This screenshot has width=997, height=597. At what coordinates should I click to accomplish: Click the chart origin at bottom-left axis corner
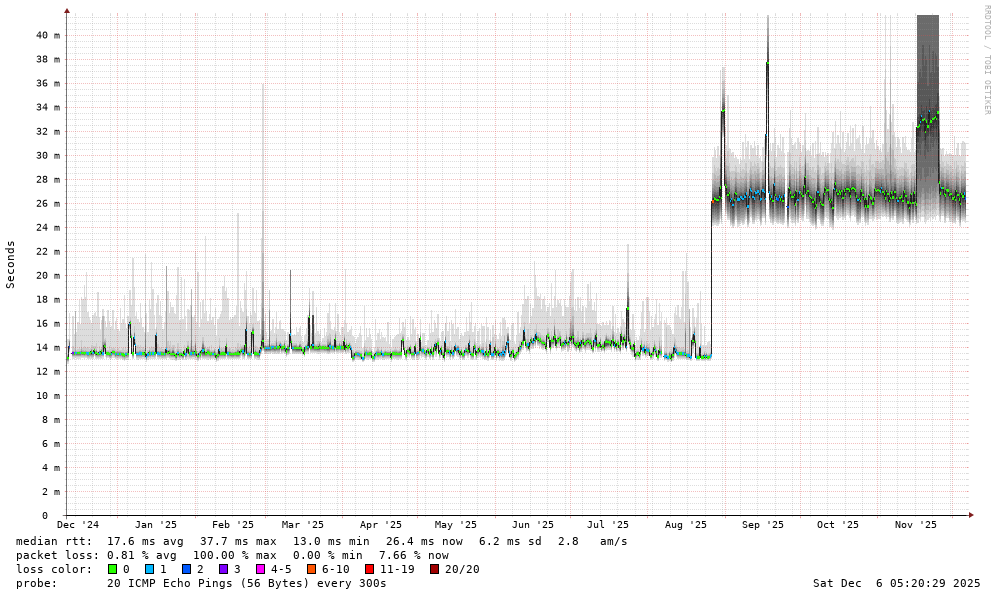[x=66, y=514]
